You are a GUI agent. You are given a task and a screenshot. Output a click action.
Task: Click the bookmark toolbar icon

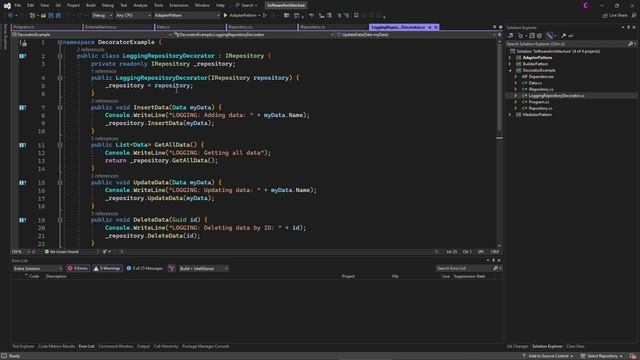tap(356, 15)
